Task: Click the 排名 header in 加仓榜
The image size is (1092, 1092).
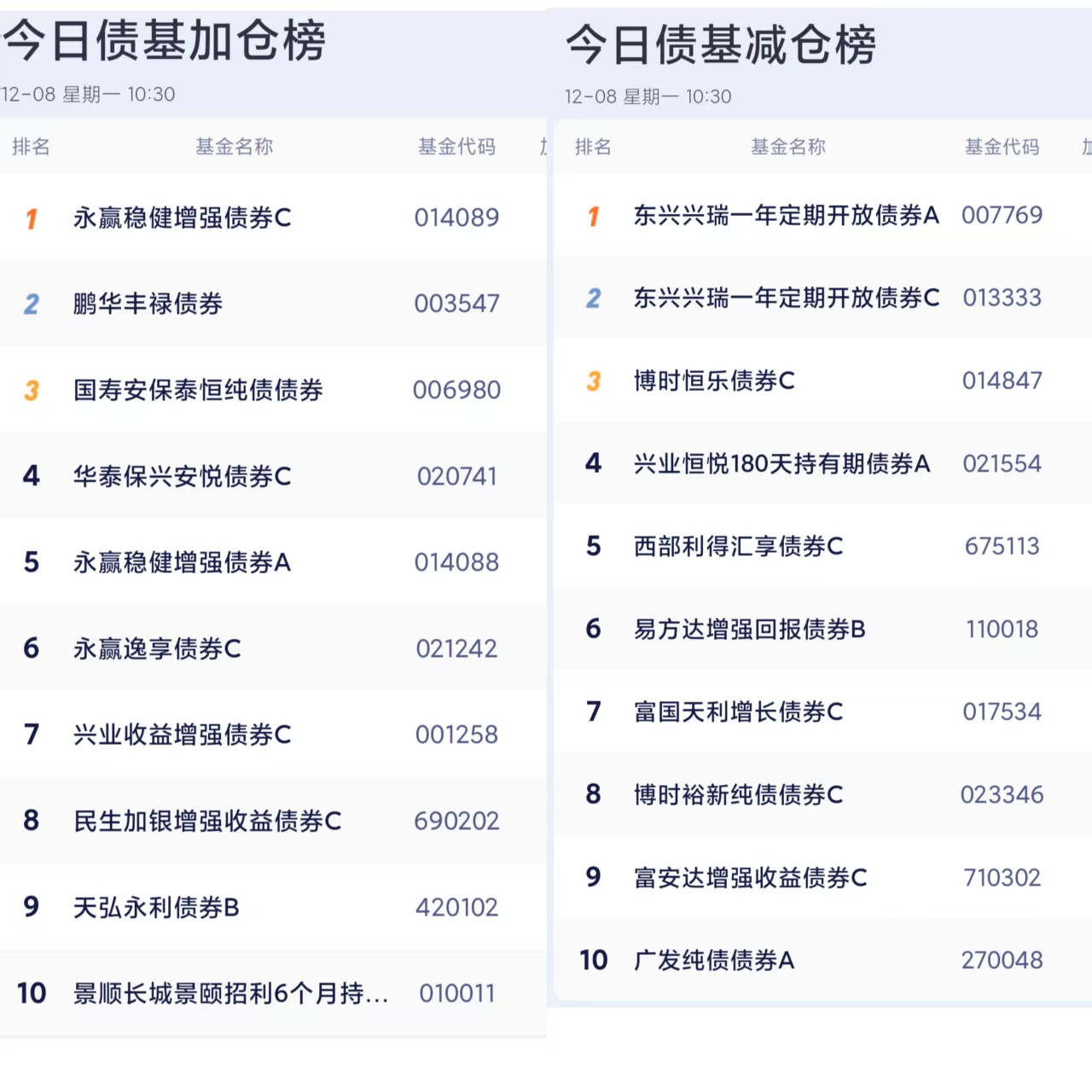Action: [x=31, y=147]
